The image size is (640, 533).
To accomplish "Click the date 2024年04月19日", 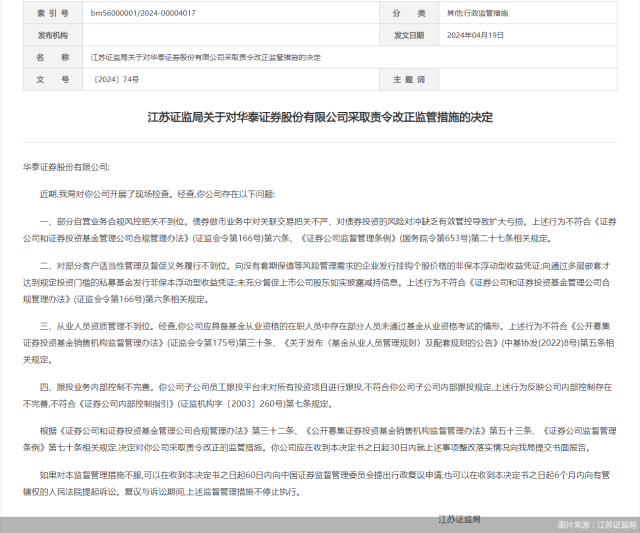I will [x=475, y=35].
